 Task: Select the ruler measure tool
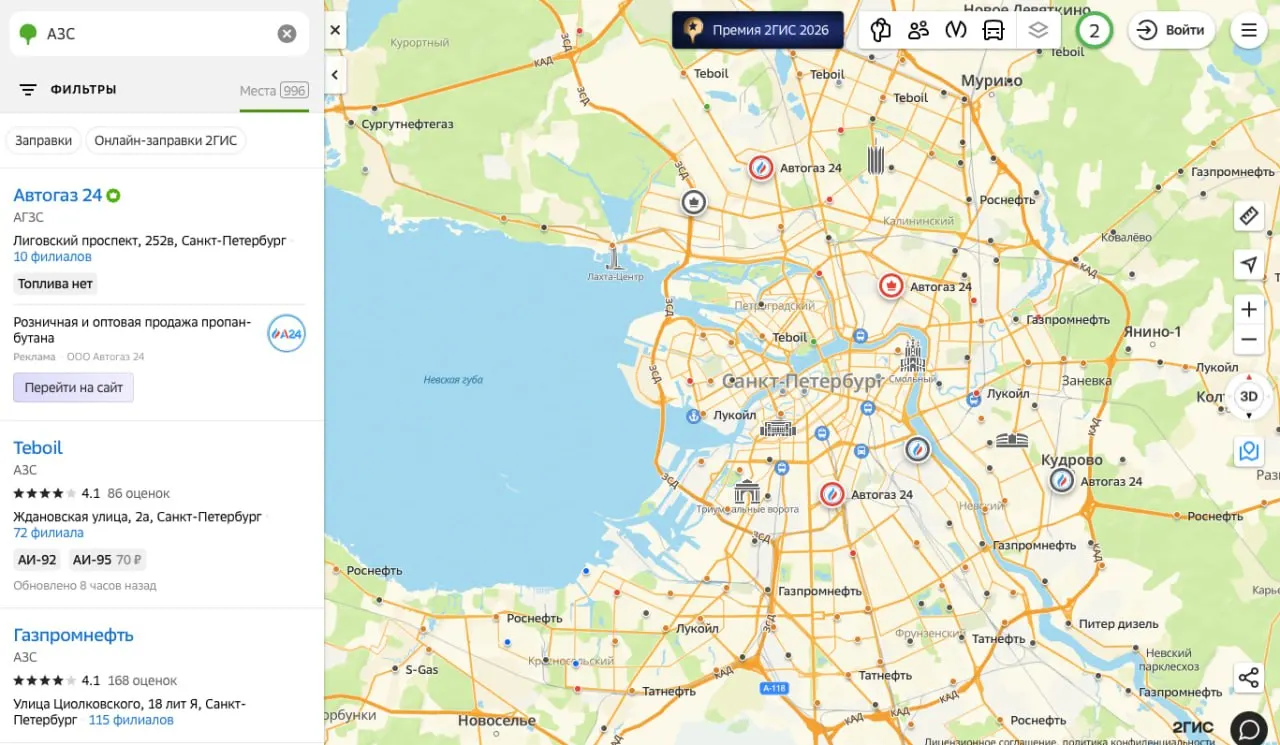click(x=1248, y=215)
